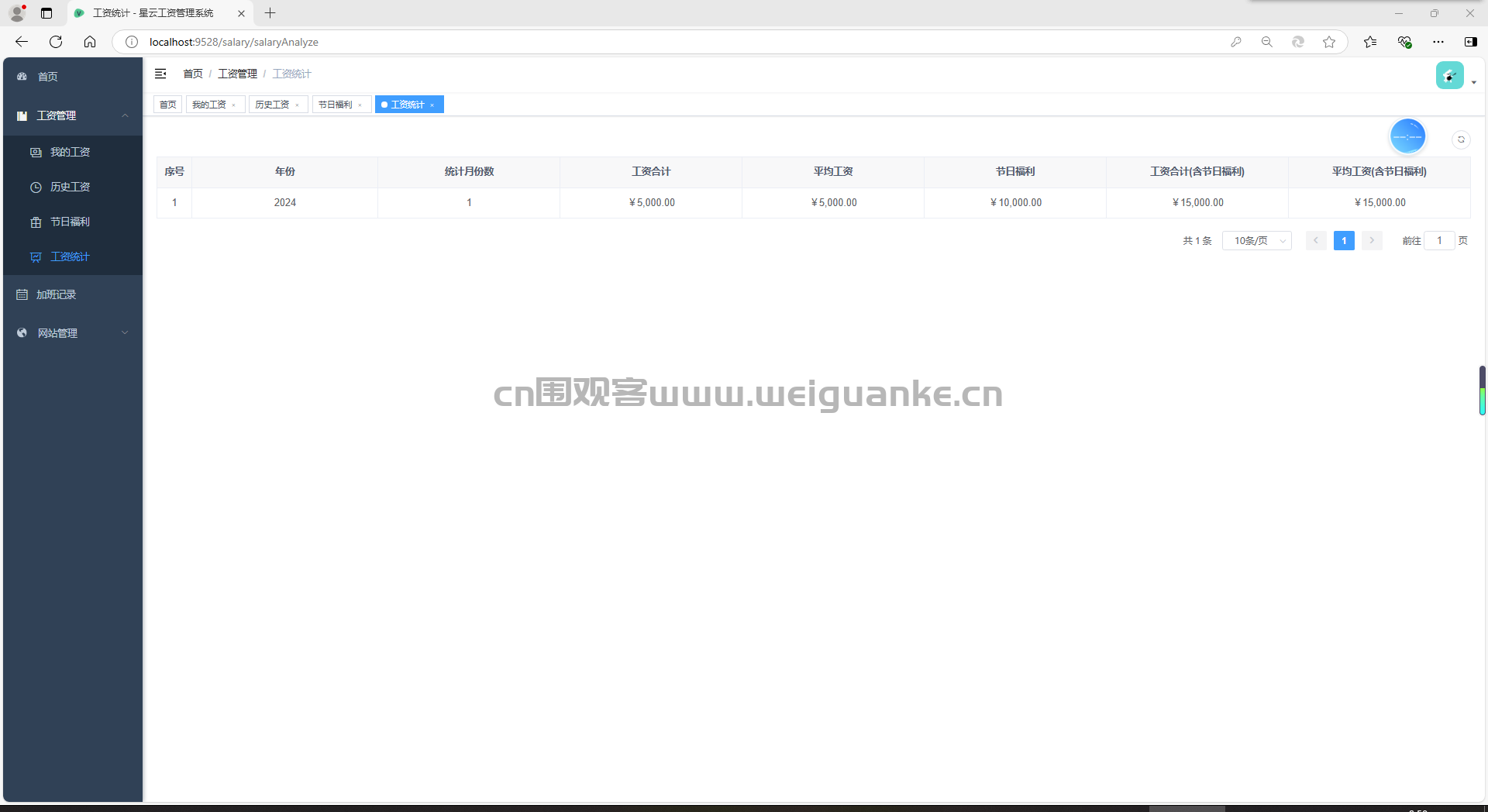Screen dimensions: 1488x812
Task: Toggle the browser sidebar icon
Action: tap(1470, 42)
